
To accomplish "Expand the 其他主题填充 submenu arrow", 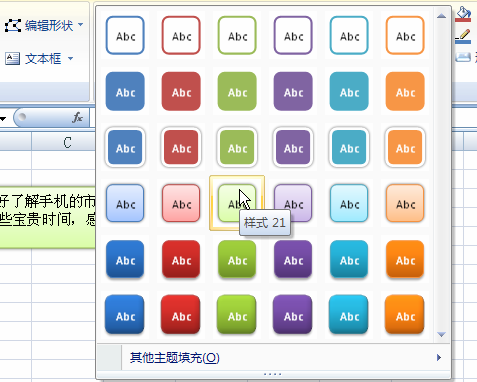I will (439, 358).
